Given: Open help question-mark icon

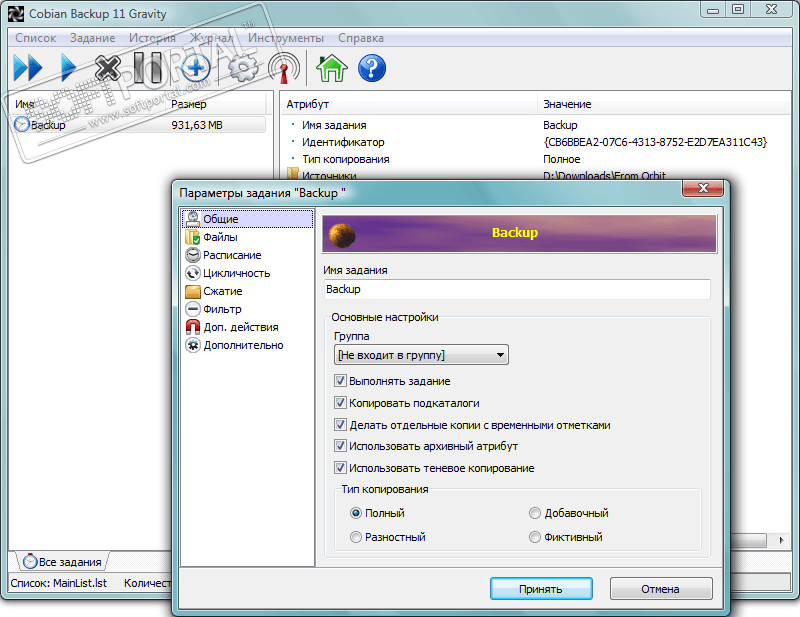Looking at the screenshot, I should (372, 68).
